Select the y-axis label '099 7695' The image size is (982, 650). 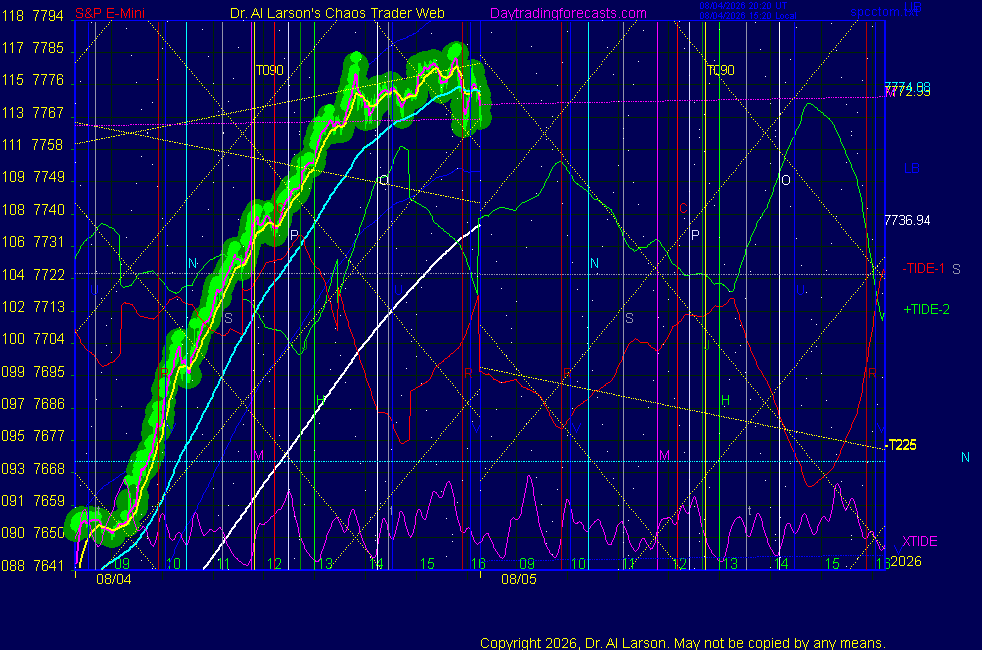32,371
